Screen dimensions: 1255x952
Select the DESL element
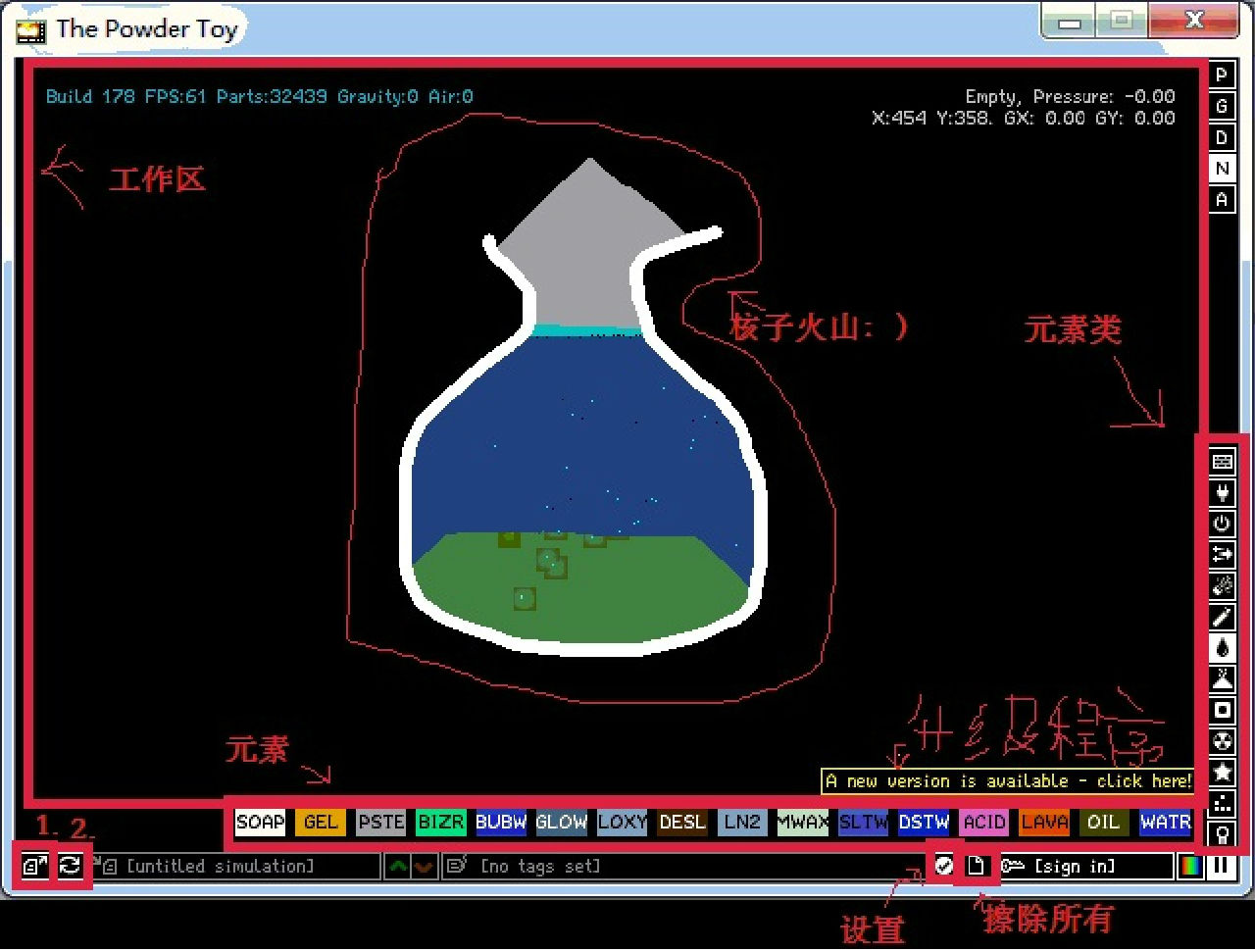(682, 823)
